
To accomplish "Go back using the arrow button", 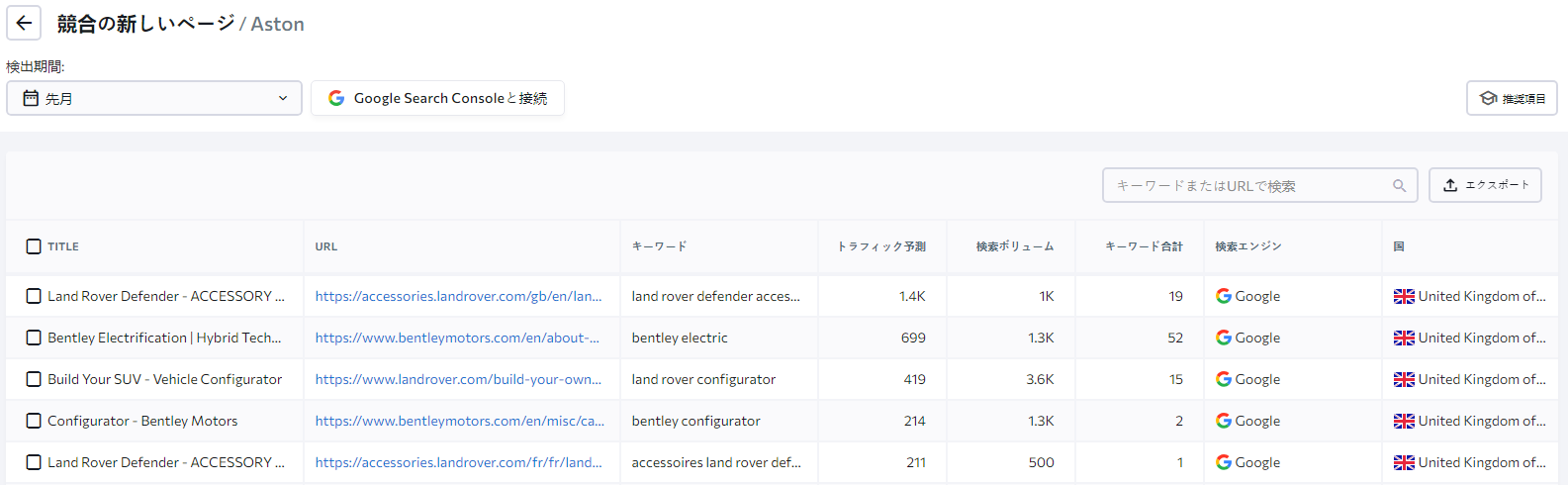I will click(24, 23).
